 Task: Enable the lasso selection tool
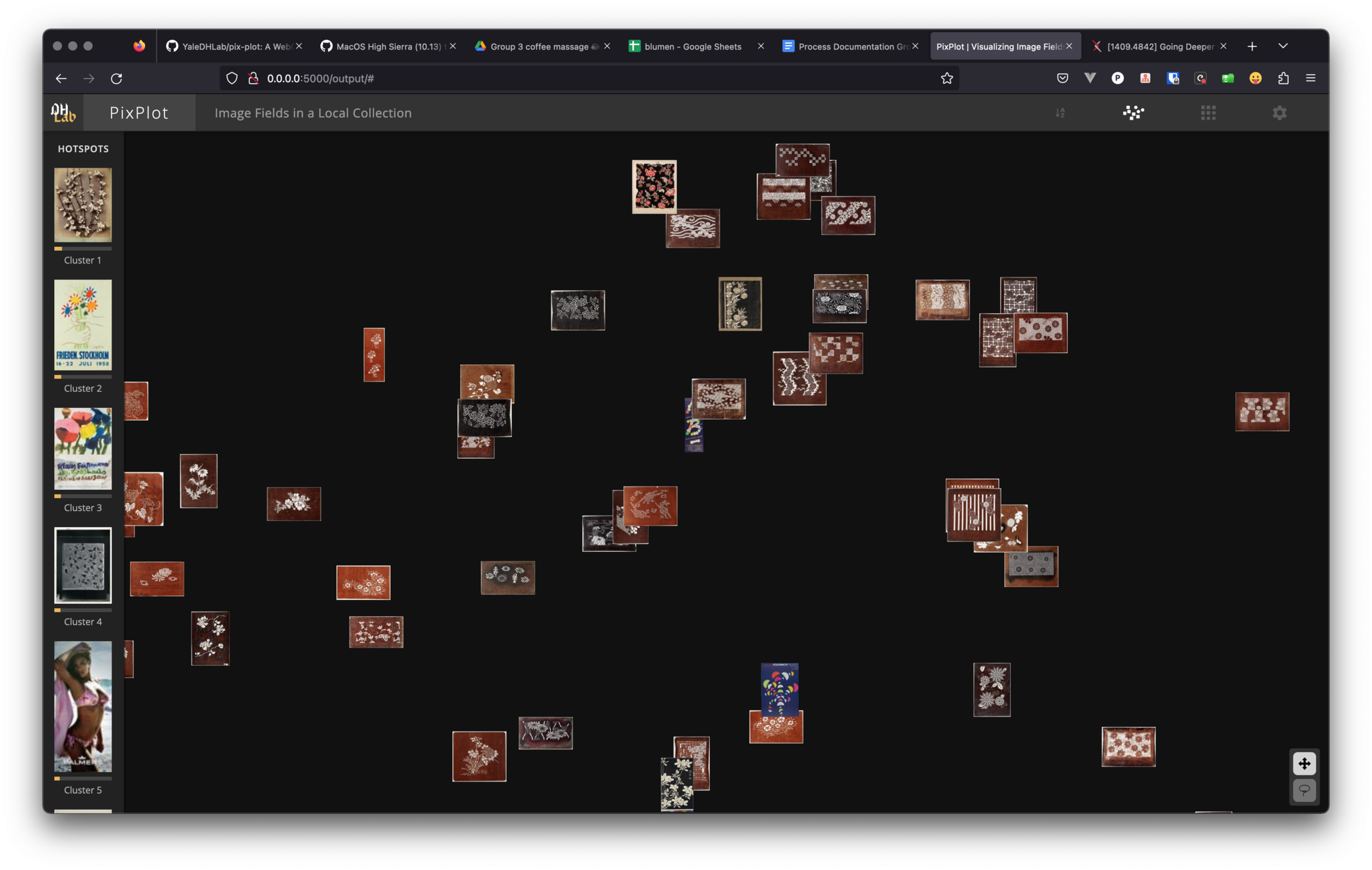pos(1304,790)
